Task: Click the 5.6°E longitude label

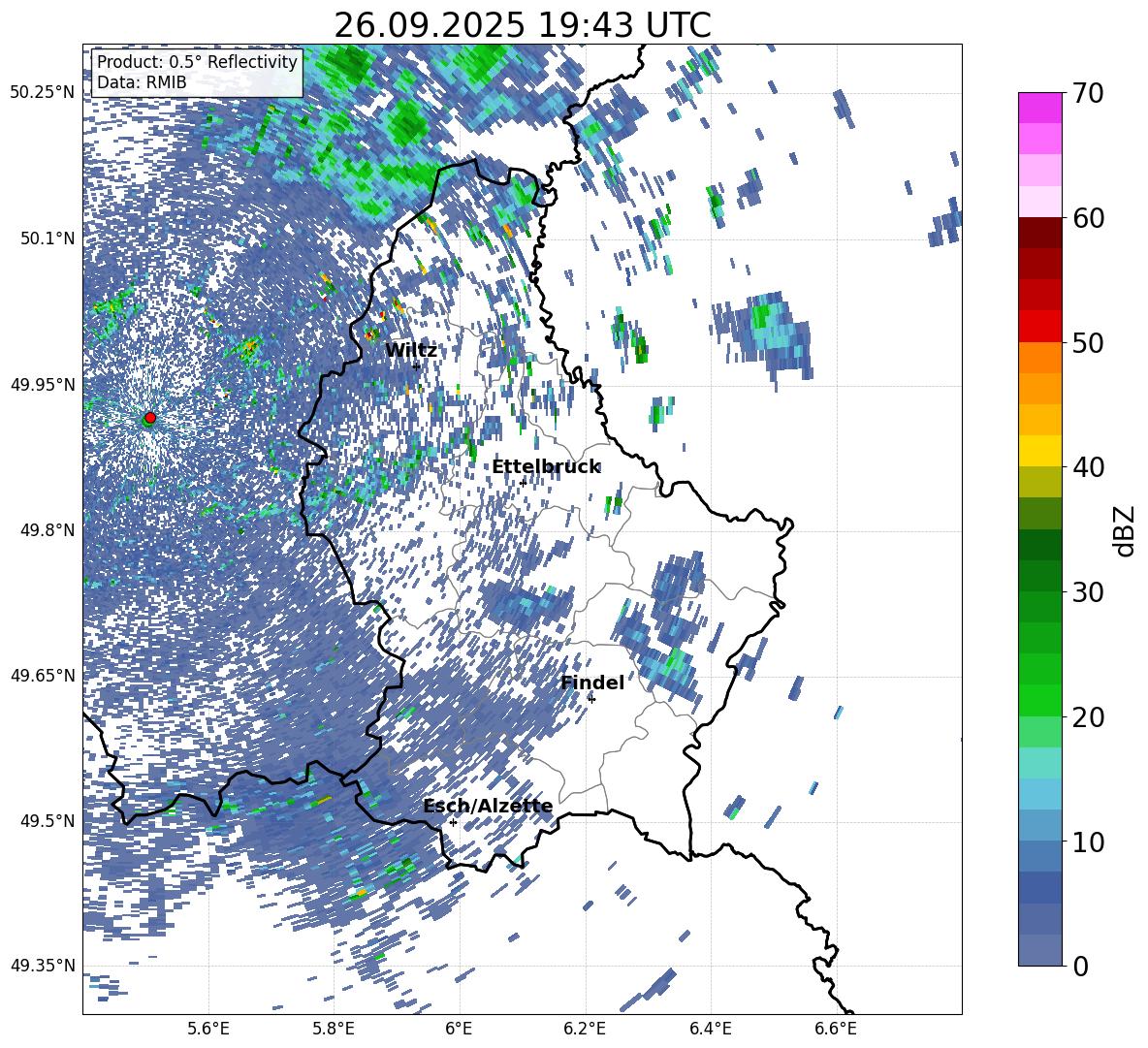Action: click(207, 1029)
